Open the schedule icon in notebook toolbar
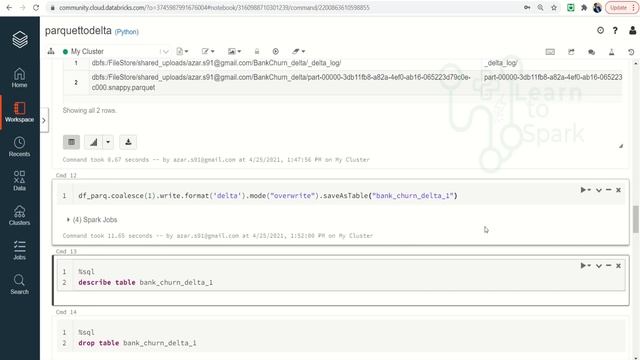640x360 pixels. click(x=571, y=52)
